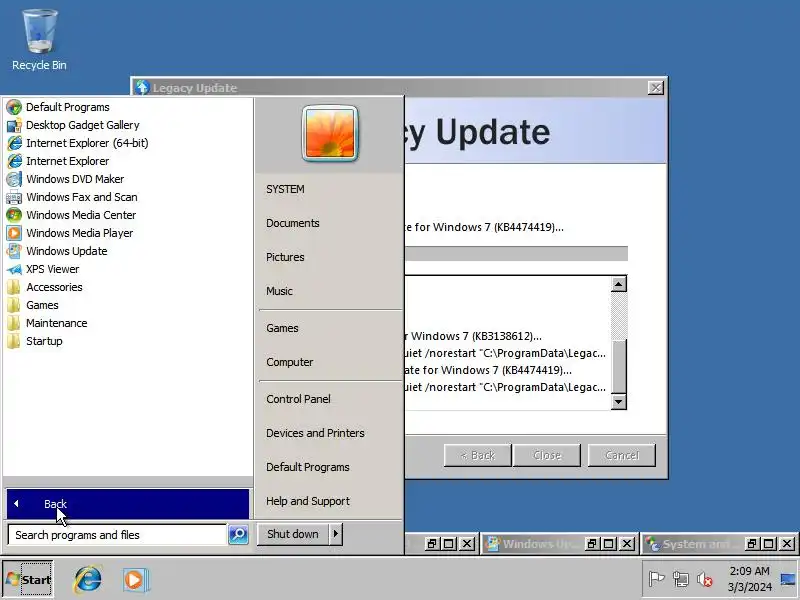The image size is (800, 600).
Task: Open Internet Explorer (64-bit) icon
Action: pyautogui.click(x=14, y=143)
